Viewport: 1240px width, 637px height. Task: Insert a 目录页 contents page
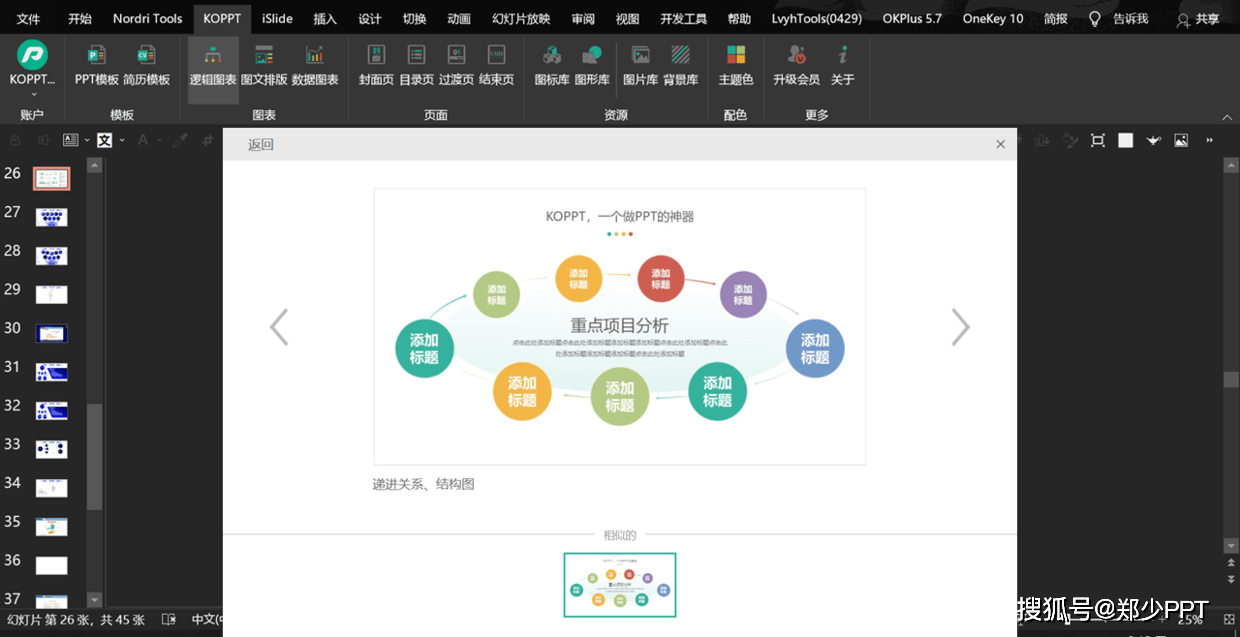click(416, 66)
